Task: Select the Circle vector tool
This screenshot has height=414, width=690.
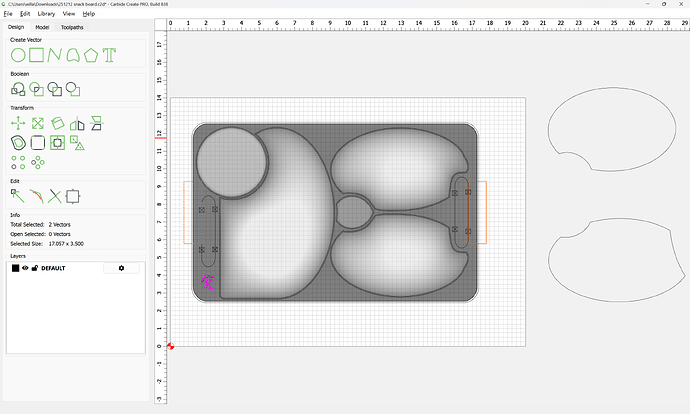Action: coord(18,55)
